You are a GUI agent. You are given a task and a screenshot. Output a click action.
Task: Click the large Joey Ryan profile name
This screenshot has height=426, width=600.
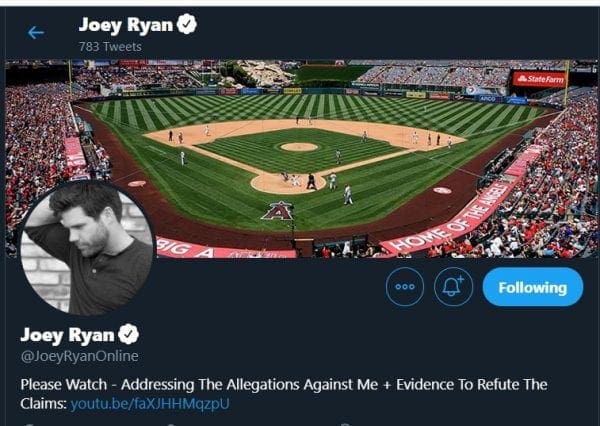point(68,334)
